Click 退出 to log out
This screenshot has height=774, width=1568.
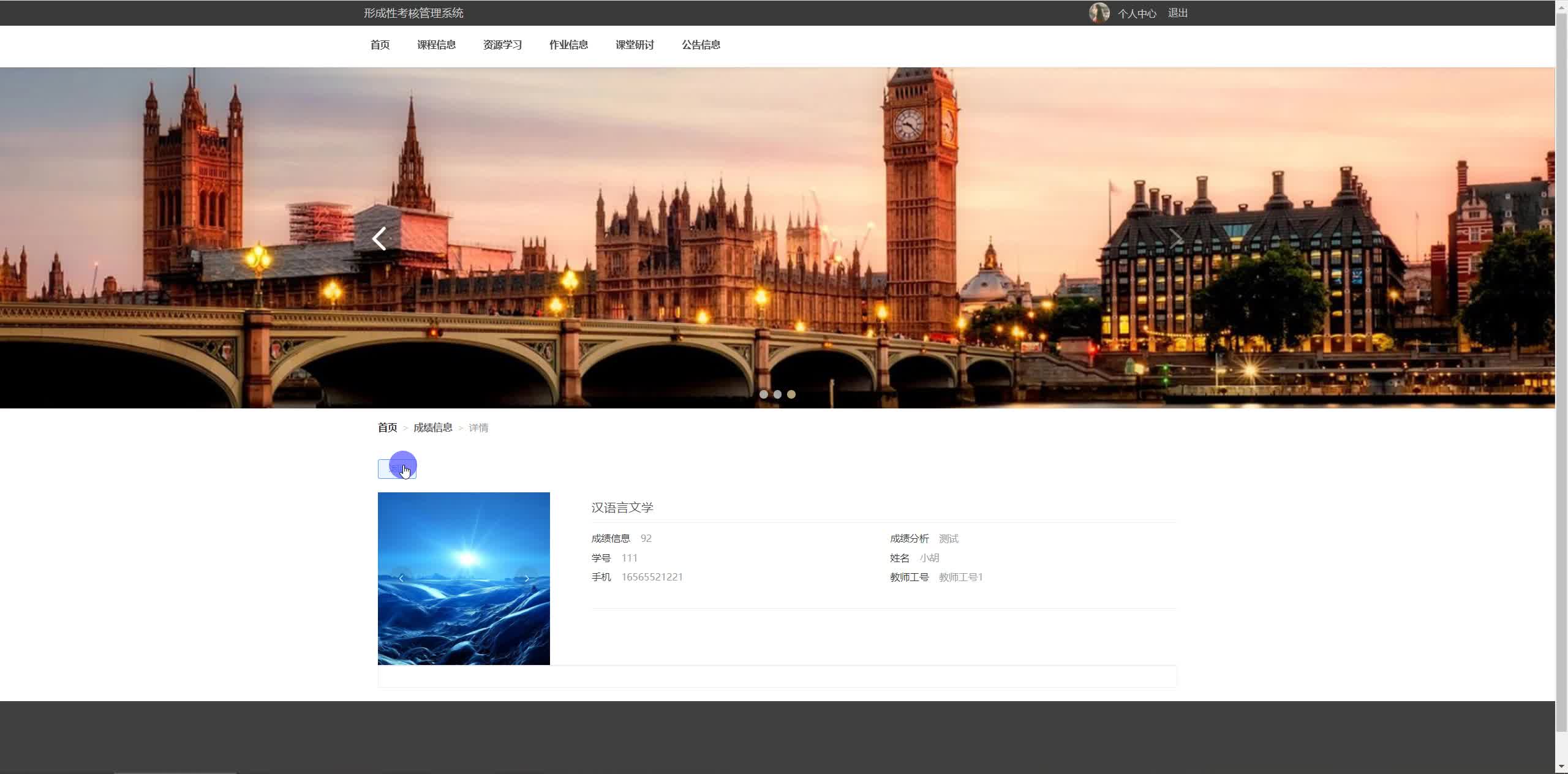1177,13
